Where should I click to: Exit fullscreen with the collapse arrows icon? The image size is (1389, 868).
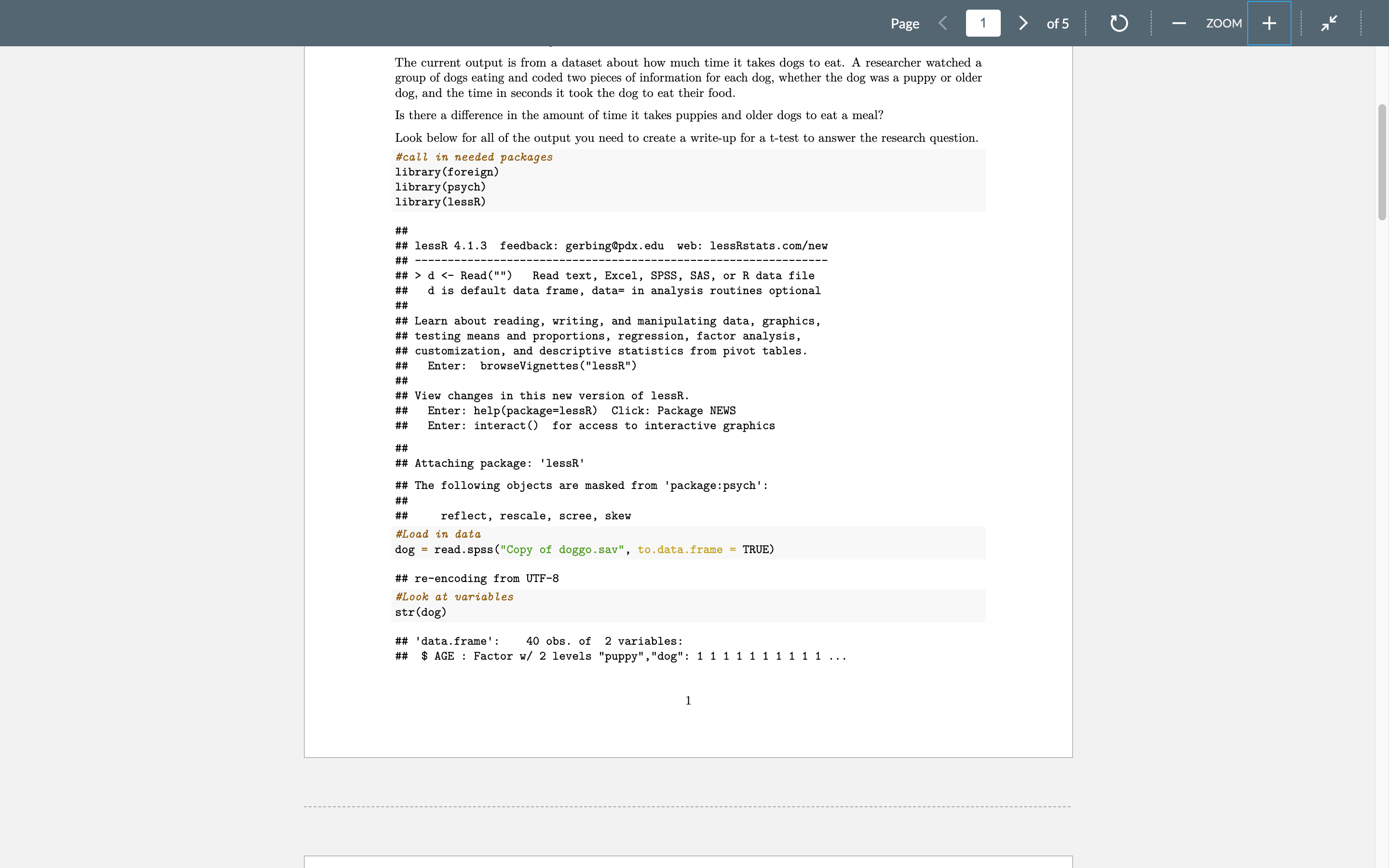[1329, 23]
